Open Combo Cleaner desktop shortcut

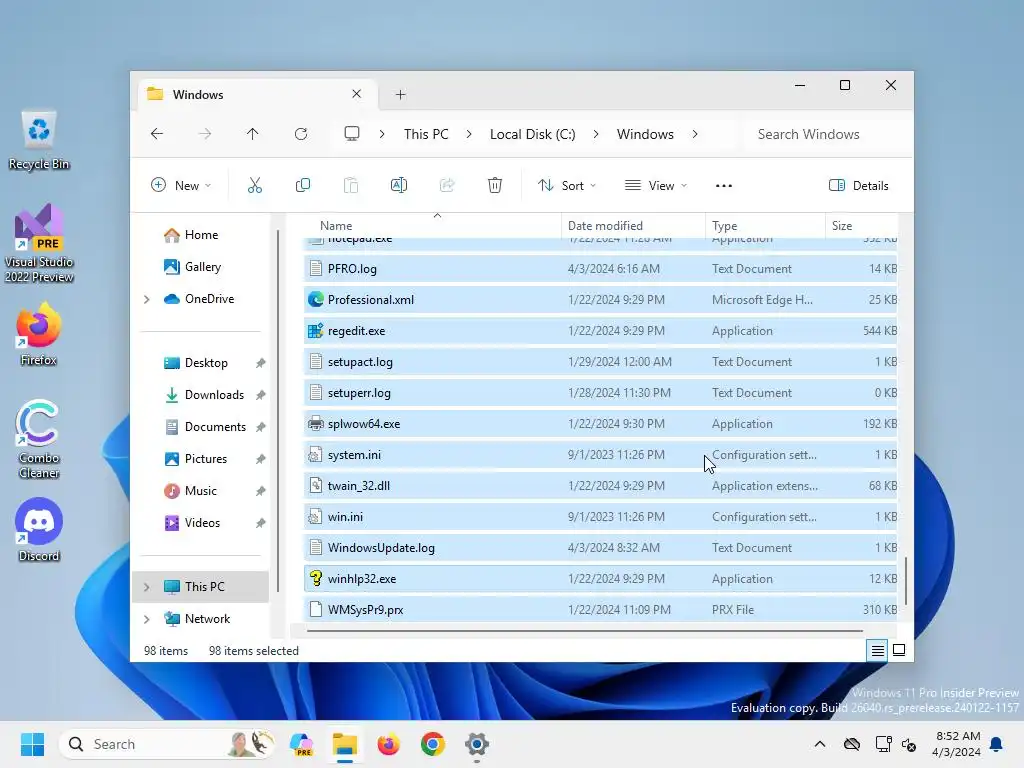tap(39, 439)
